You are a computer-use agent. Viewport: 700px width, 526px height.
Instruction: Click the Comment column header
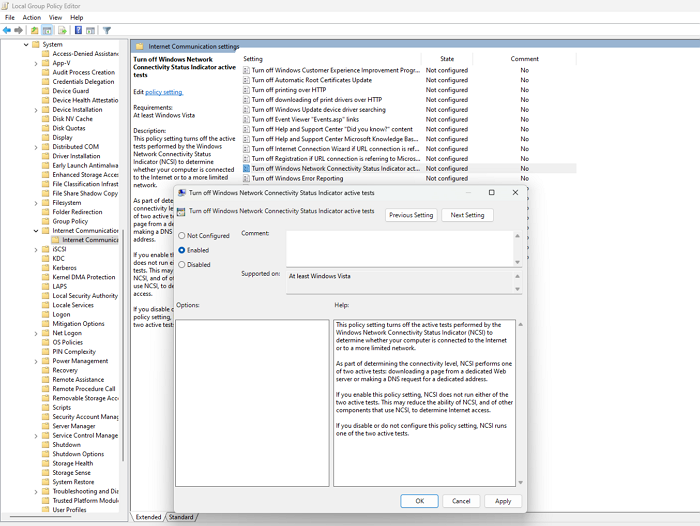click(525, 59)
